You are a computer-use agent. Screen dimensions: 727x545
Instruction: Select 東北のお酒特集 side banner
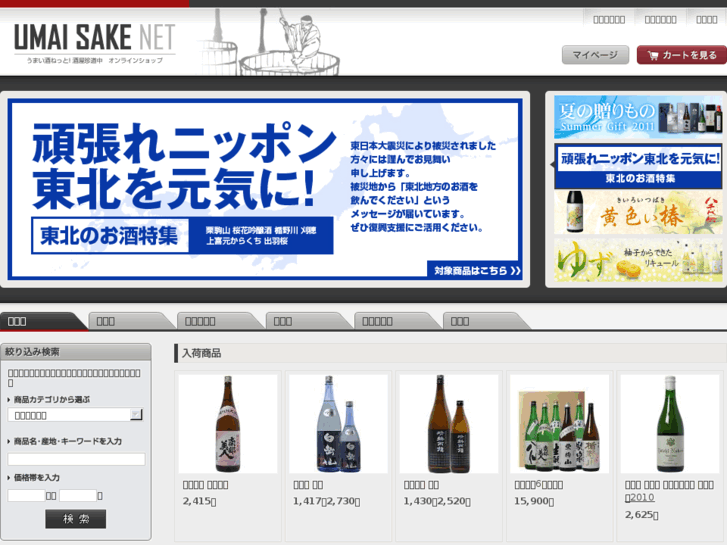[x=638, y=166]
